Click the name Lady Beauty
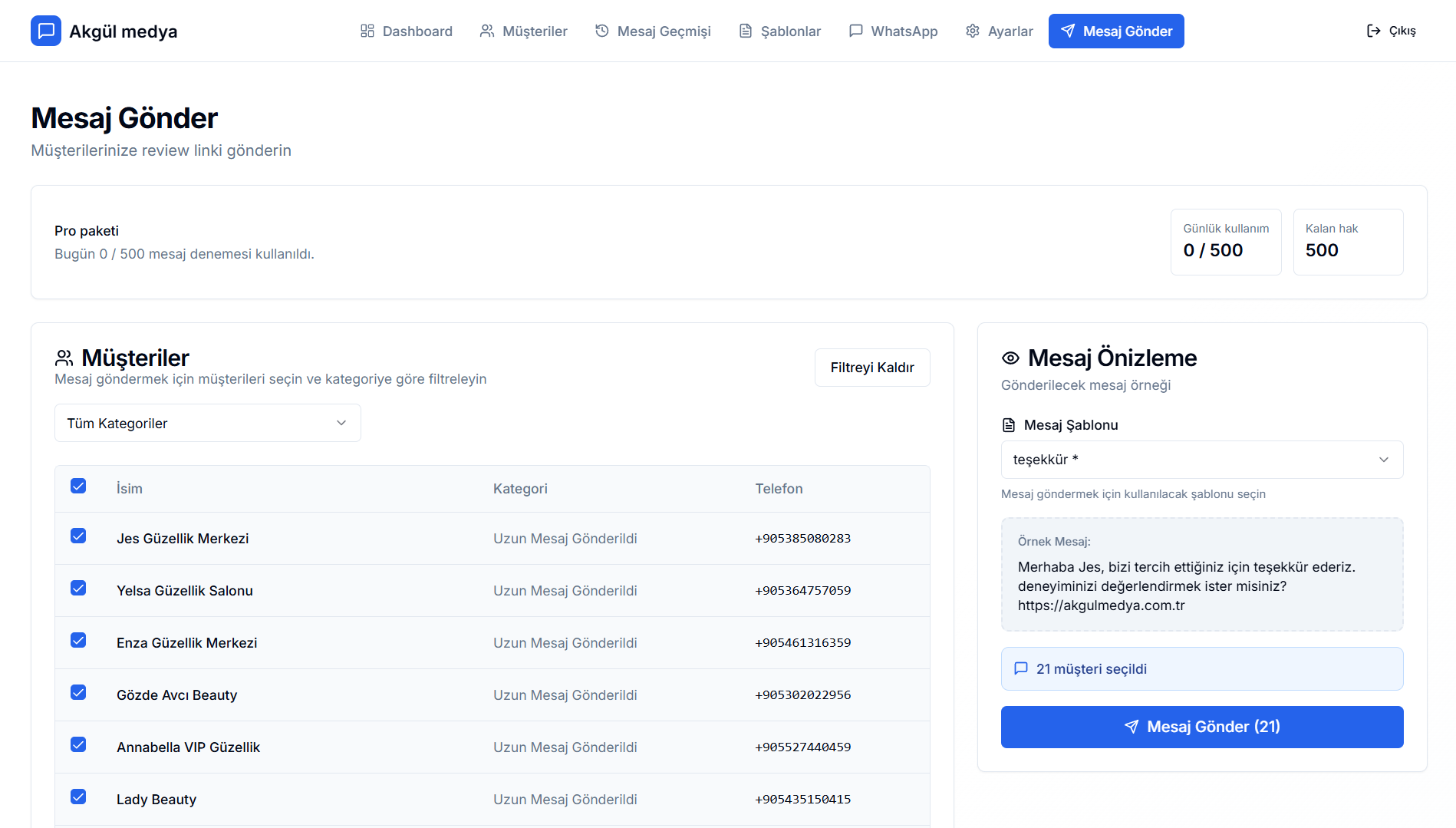 156,800
